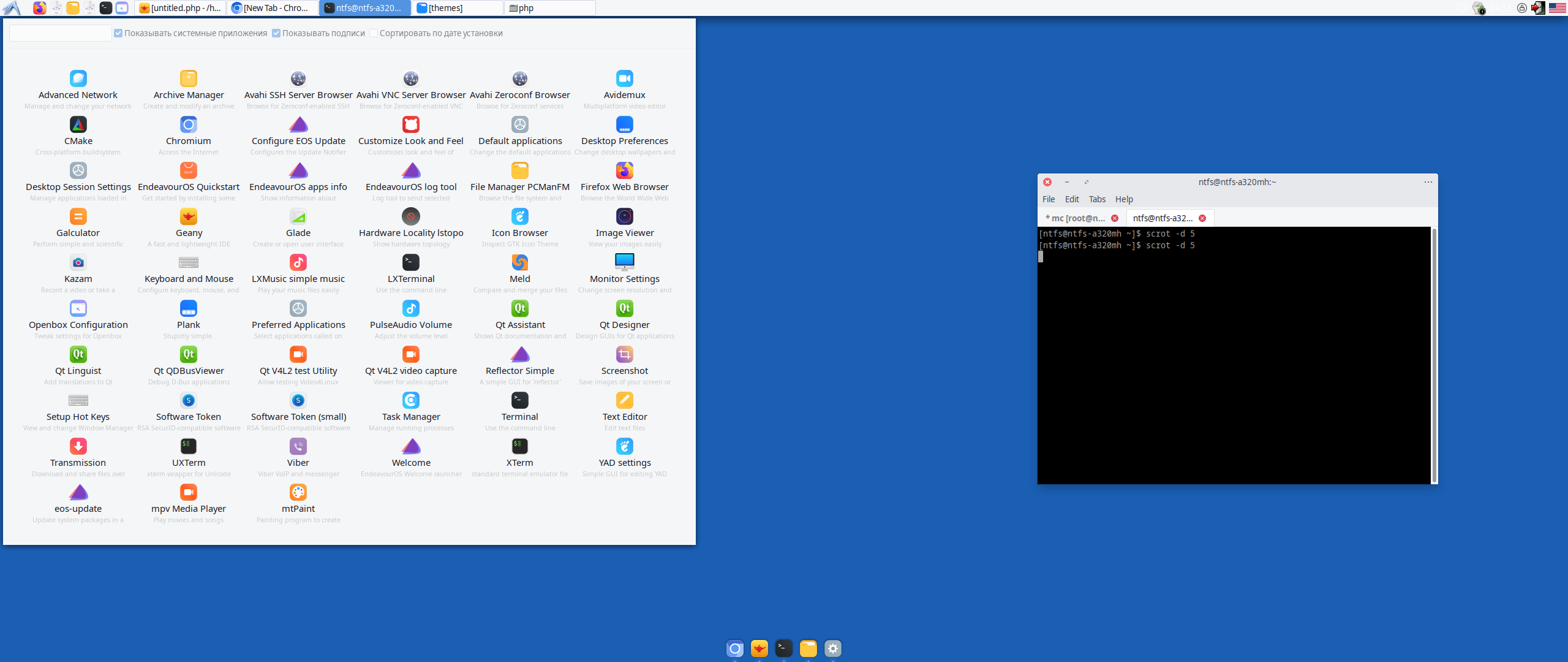Open the terminal File menu
This screenshot has height=662, width=1568.
1049,199
